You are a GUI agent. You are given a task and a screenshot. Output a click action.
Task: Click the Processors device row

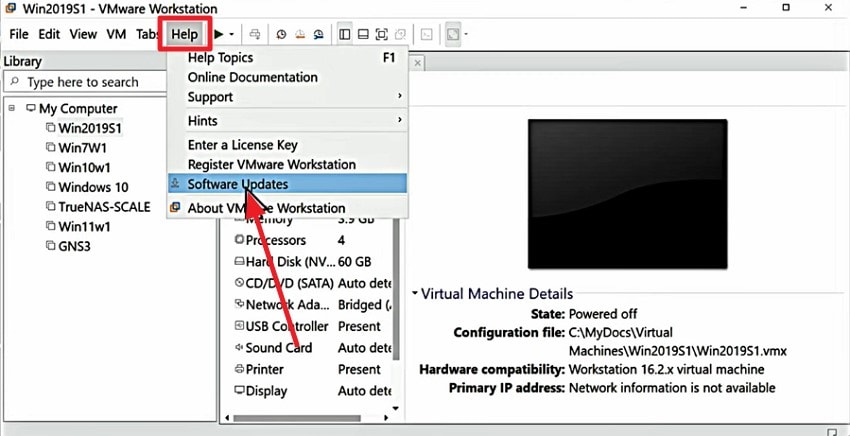pyautogui.click(x=313, y=240)
